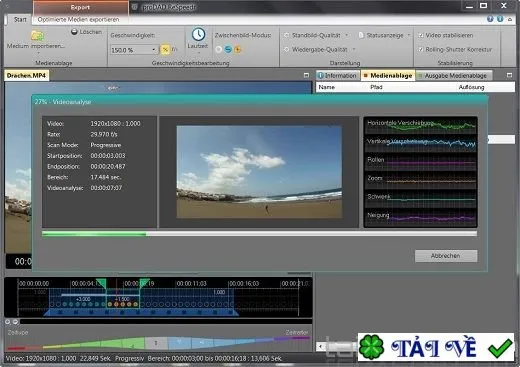Open the info icon in ribbon corner

500,19
